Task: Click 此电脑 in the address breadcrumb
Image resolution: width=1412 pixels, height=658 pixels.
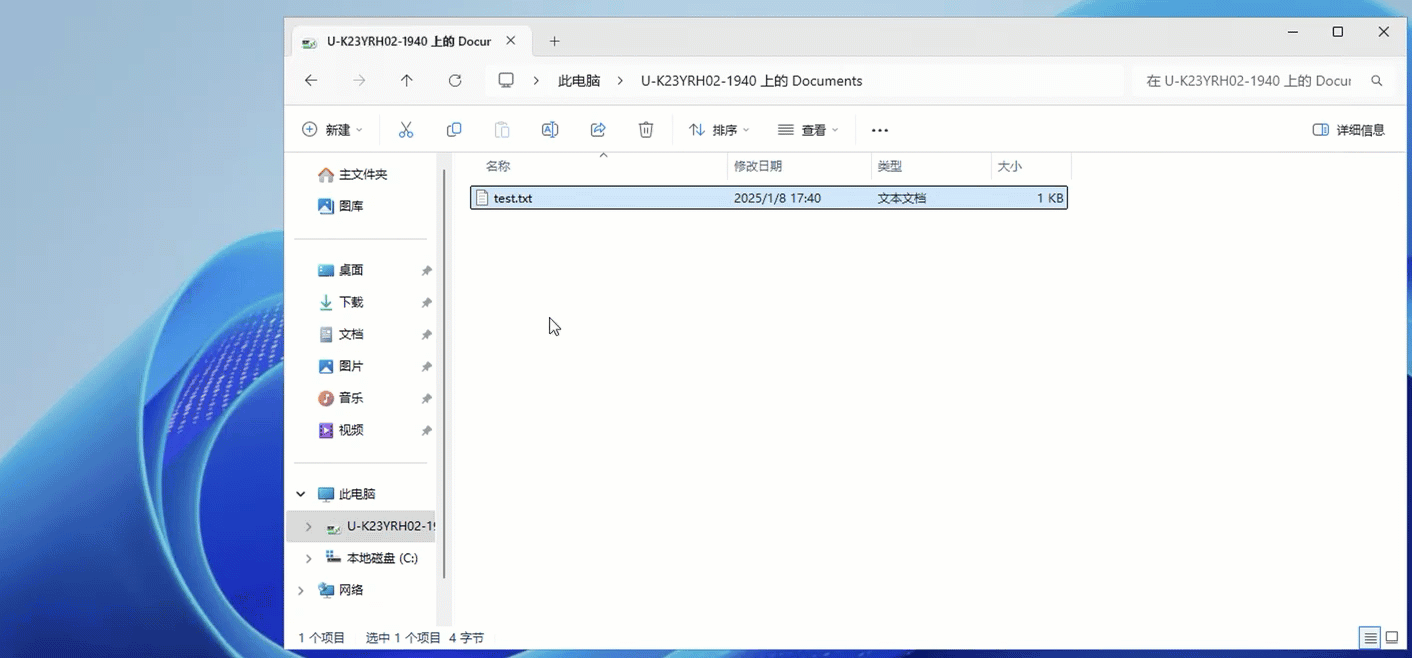Action: pyautogui.click(x=579, y=80)
